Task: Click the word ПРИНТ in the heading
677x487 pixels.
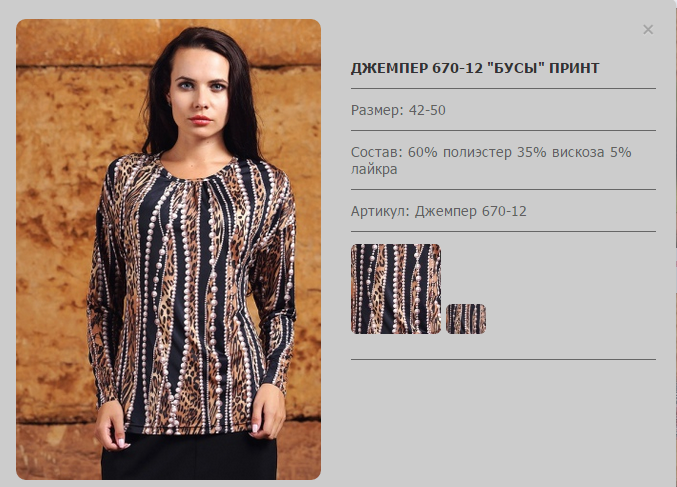Action: click(x=574, y=68)
